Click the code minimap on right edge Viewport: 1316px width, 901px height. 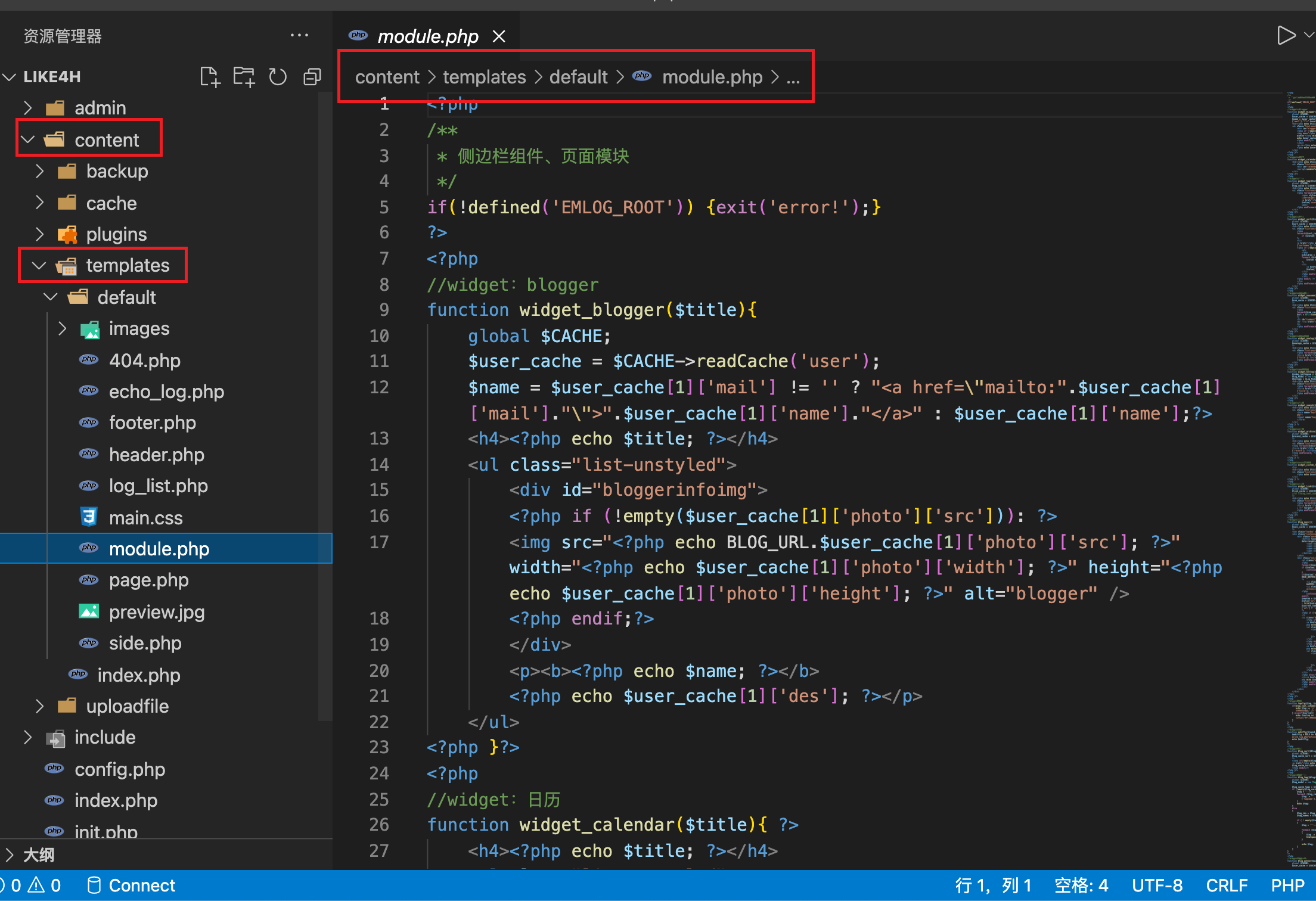1302,417
